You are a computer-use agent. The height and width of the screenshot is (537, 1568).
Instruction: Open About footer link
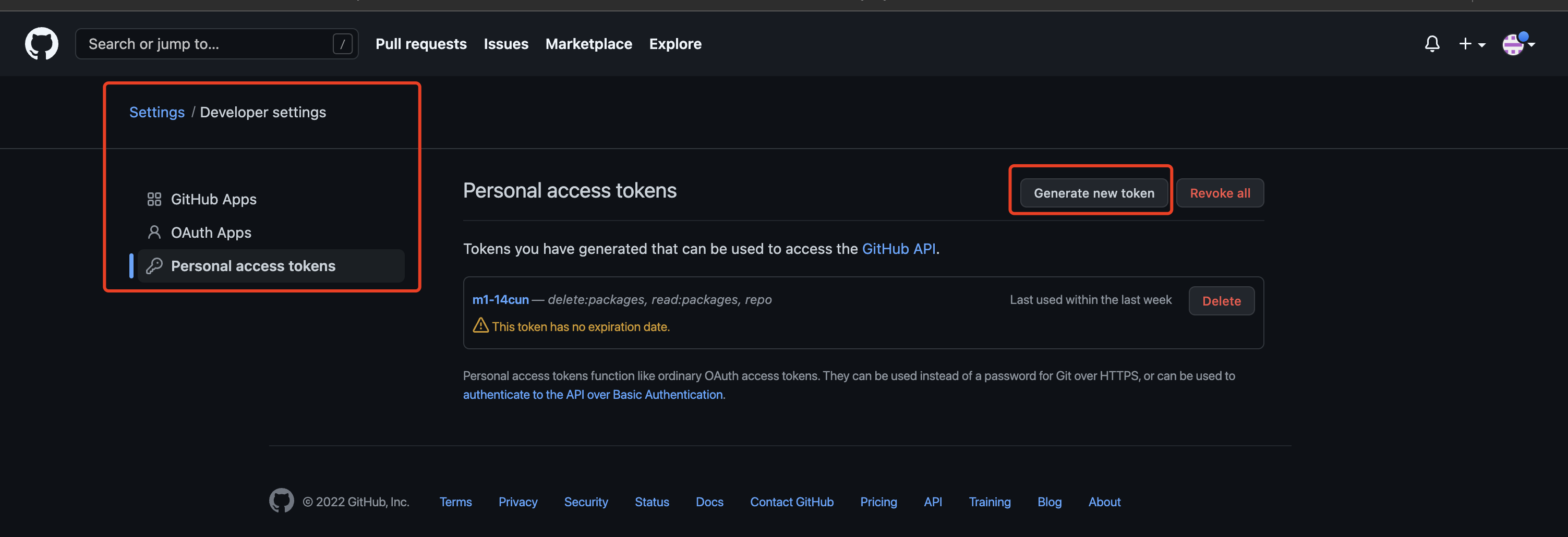click(1104, 502)
